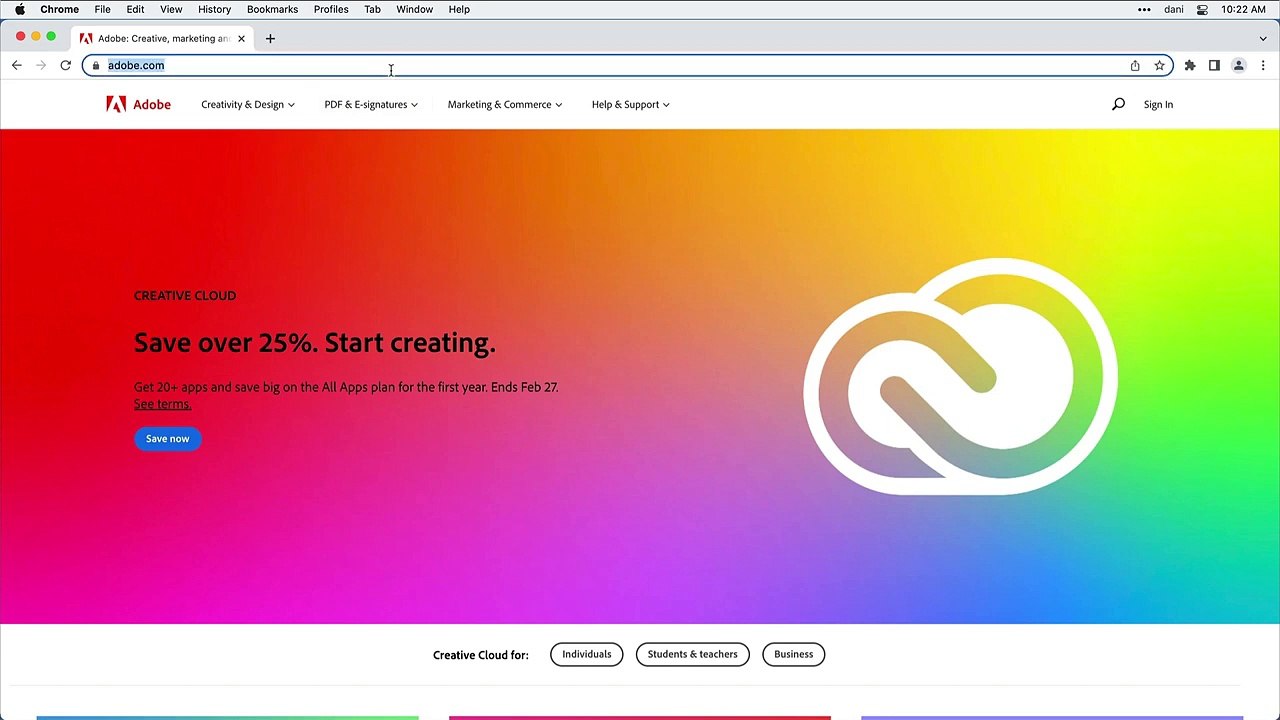The image size is (1280, 720).
Task: Open macOS Control Center icon
Action: pos(1203,9)
